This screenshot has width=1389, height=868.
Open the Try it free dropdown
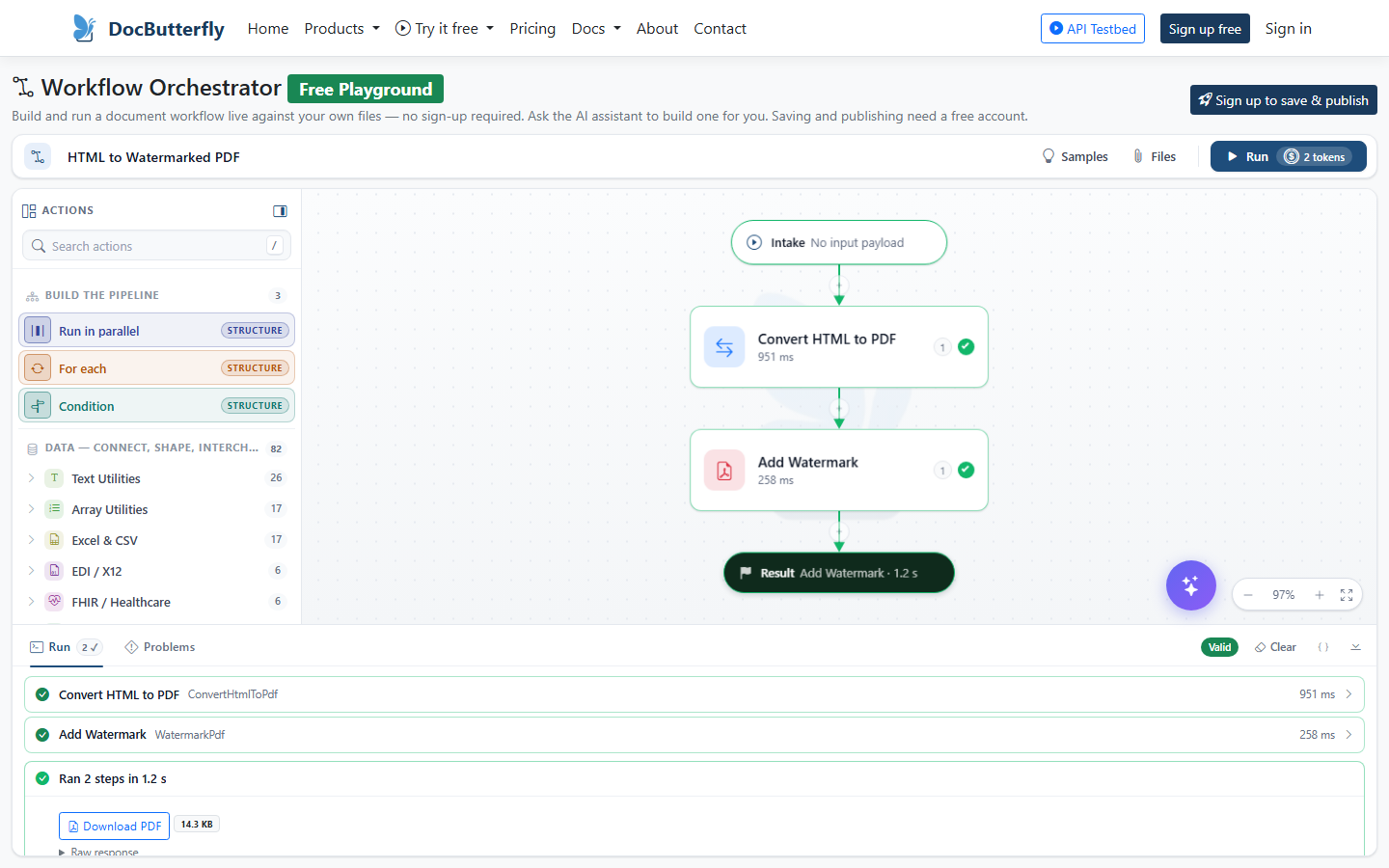coord(444,29)
